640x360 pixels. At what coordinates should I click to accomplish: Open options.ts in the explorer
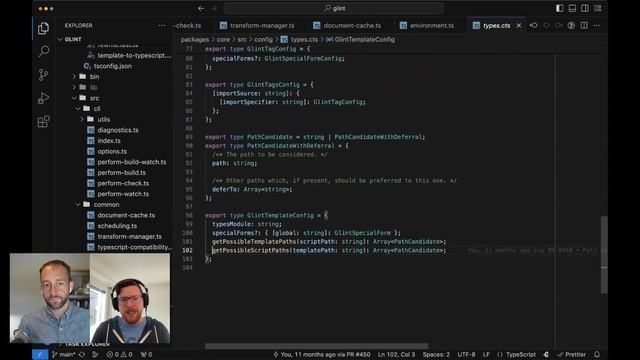[x=112, y=151]
